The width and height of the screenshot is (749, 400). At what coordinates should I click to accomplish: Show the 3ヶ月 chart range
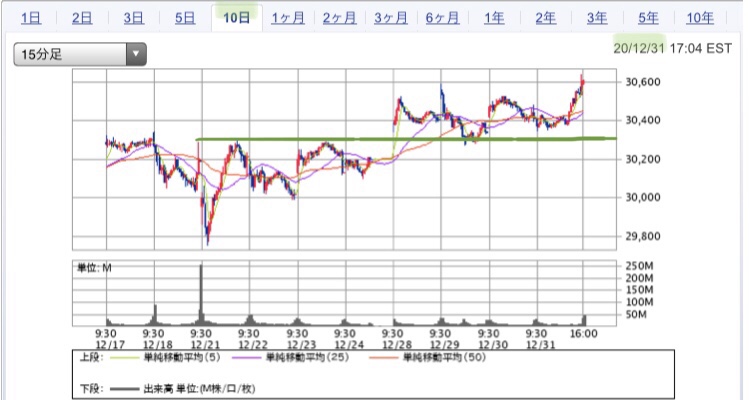click(391, 17)
